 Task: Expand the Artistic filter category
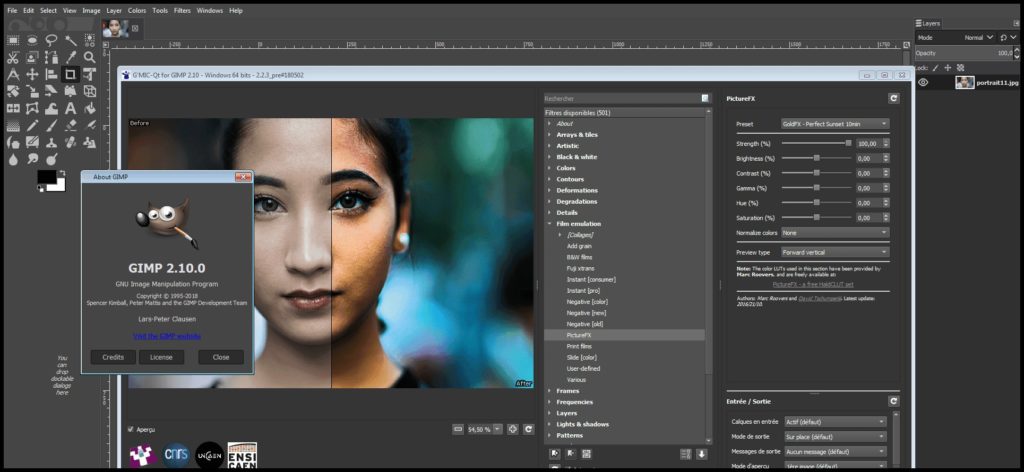tap(549, 146)
